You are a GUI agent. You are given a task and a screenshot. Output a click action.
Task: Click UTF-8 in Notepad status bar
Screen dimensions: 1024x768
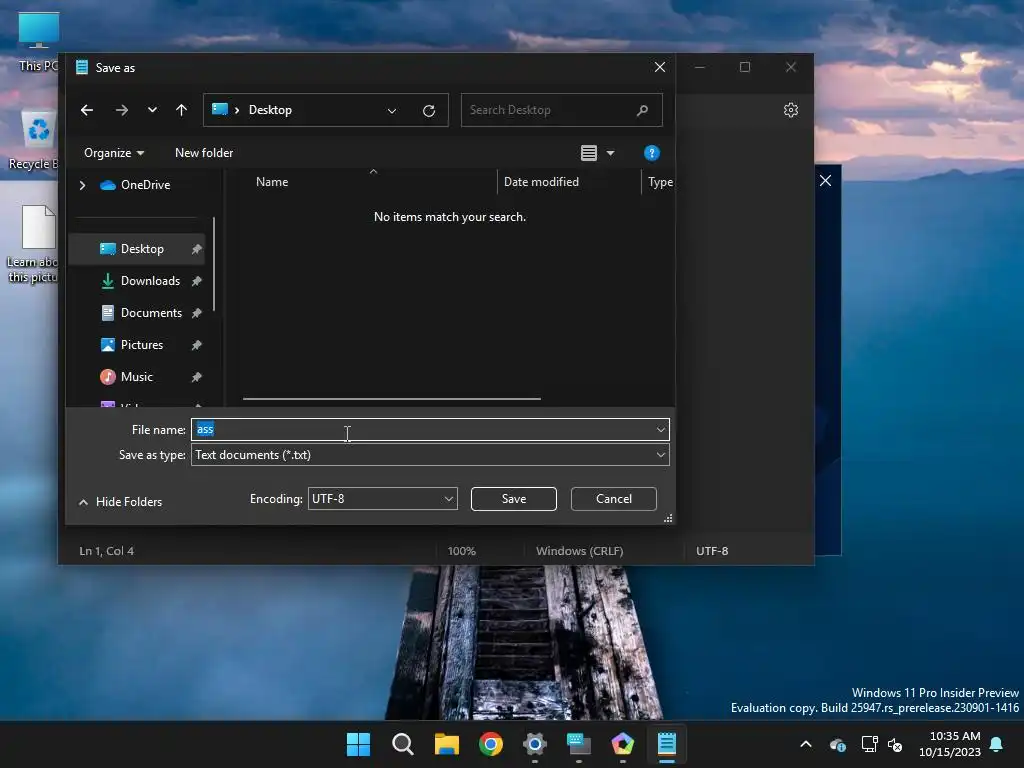point(712,551)
